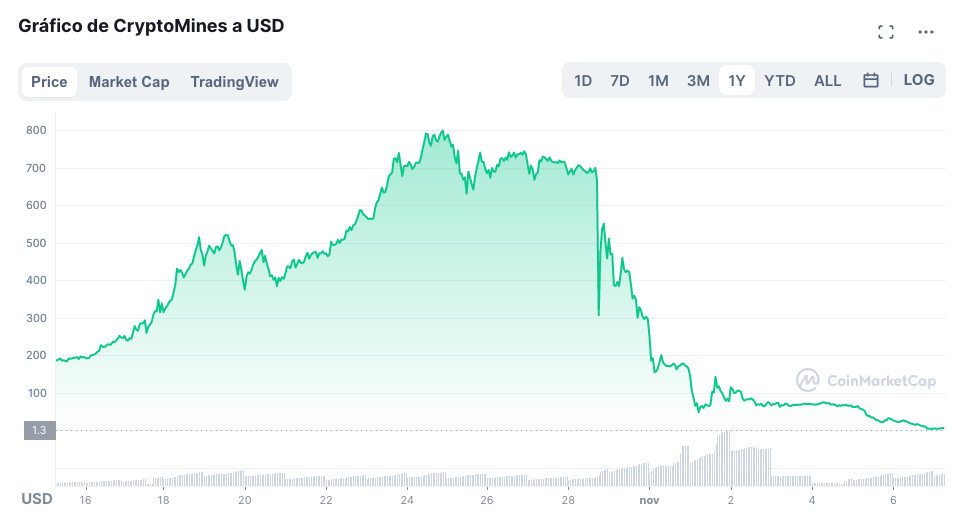Open the TradingView tab
The image size is (970, 512).
tap(234, 82)
